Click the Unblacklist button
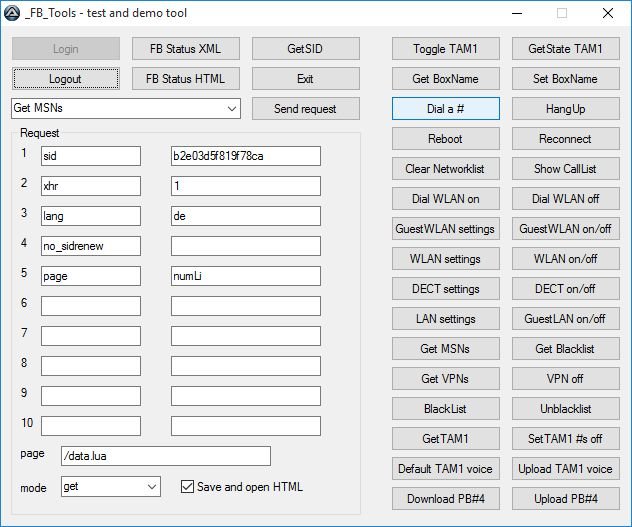This screenshot has height=527, width=632. (566, 408)
